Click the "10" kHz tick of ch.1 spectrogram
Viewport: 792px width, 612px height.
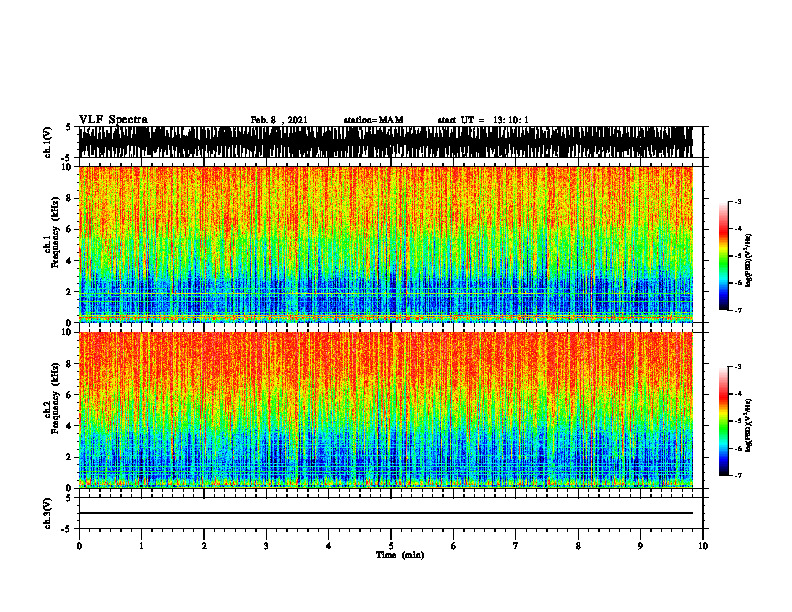66,167
